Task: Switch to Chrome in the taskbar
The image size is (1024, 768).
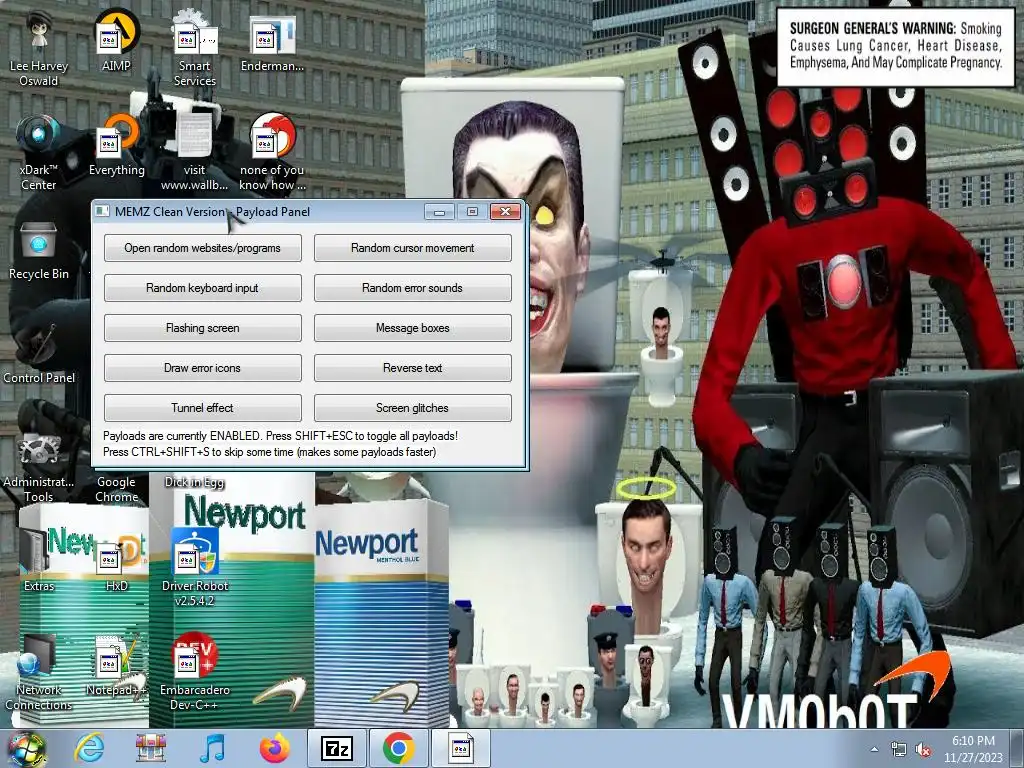Action: (x=399, y=748)
